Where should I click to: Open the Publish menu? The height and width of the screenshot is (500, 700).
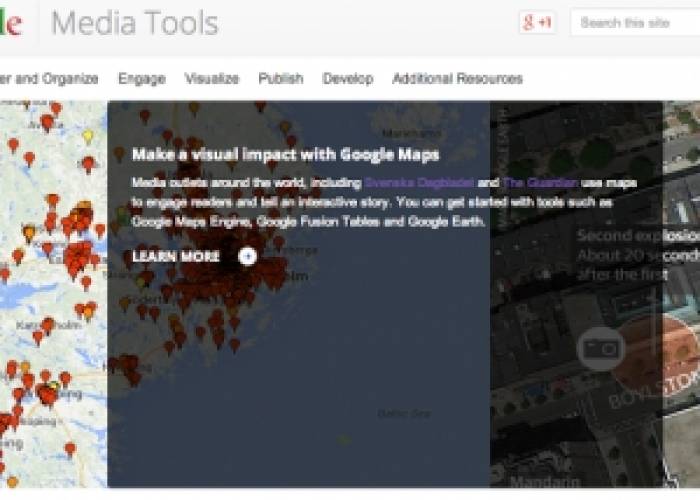click(281, 79)
